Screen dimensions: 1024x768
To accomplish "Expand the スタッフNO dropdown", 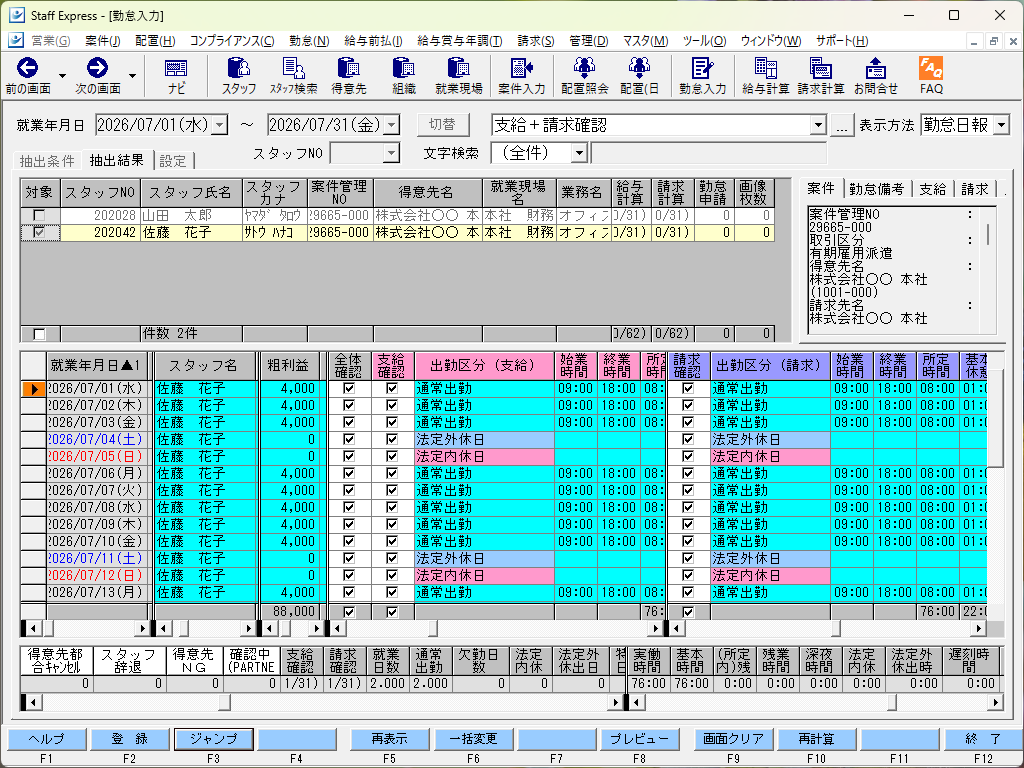I will [x=391, y=153].
